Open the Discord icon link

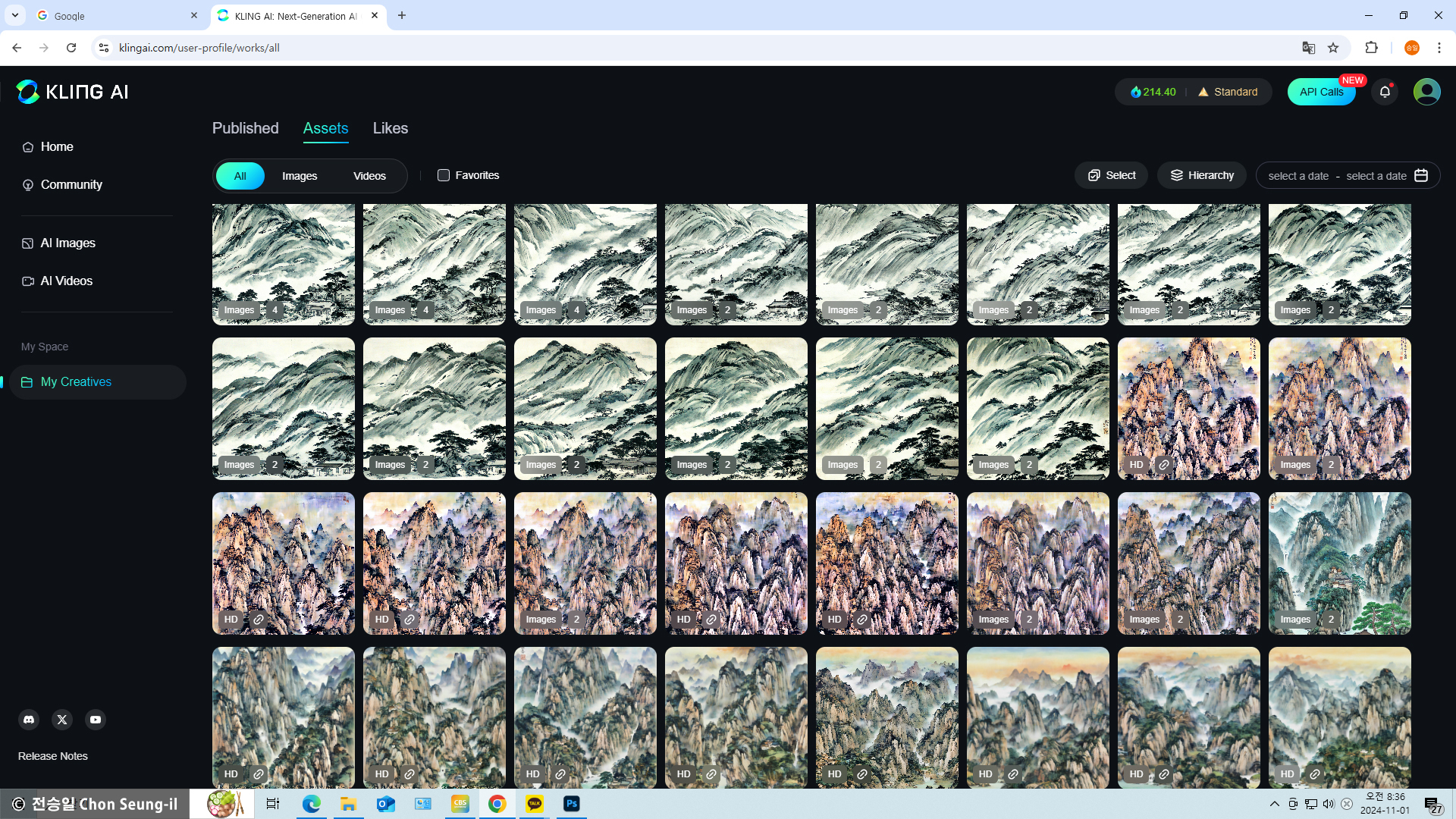click(29, 720)
